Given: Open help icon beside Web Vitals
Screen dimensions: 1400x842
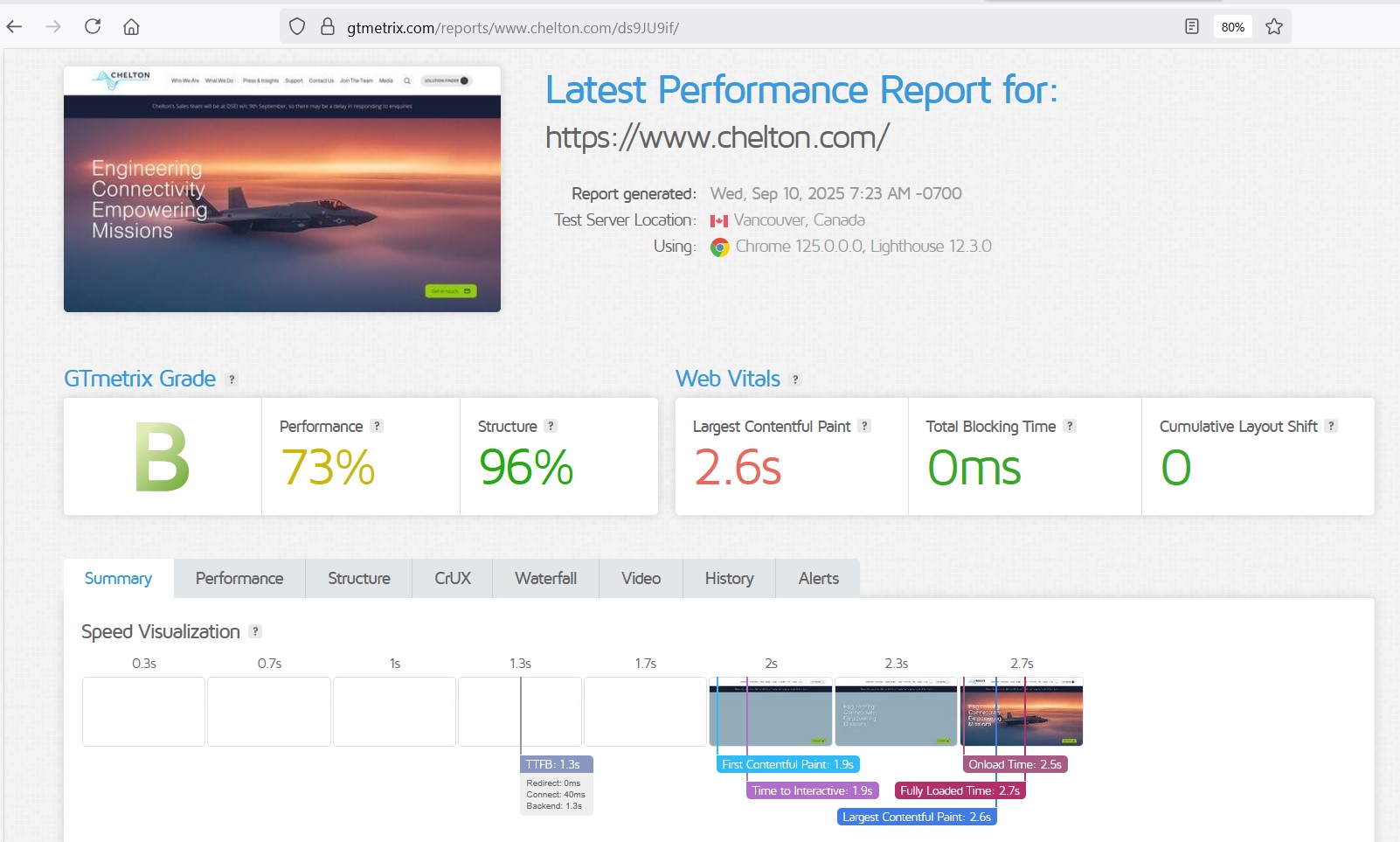Looking at the screenshot, I should (795, 379).
